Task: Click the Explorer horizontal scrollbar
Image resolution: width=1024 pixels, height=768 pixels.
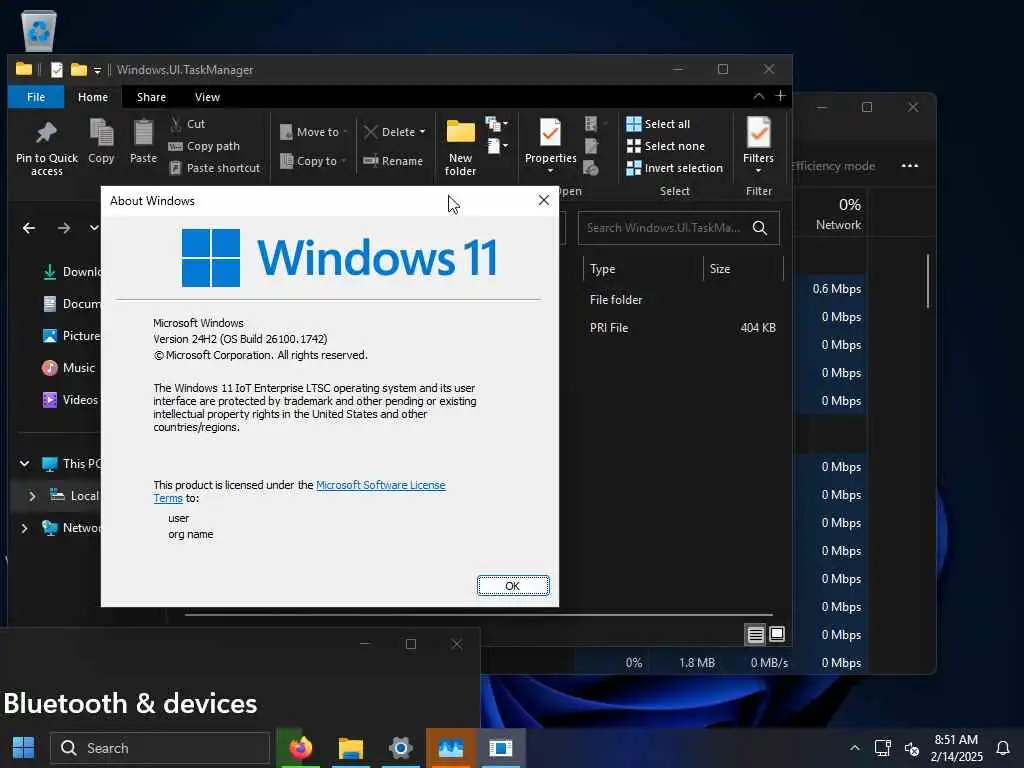Action: pyautogui.click(x=478, y=615)
